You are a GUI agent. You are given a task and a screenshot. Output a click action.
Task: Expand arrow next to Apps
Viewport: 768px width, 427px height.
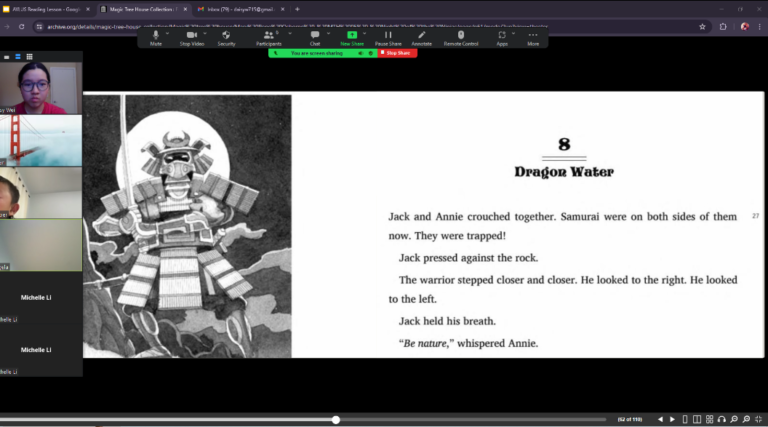[513, 34]
